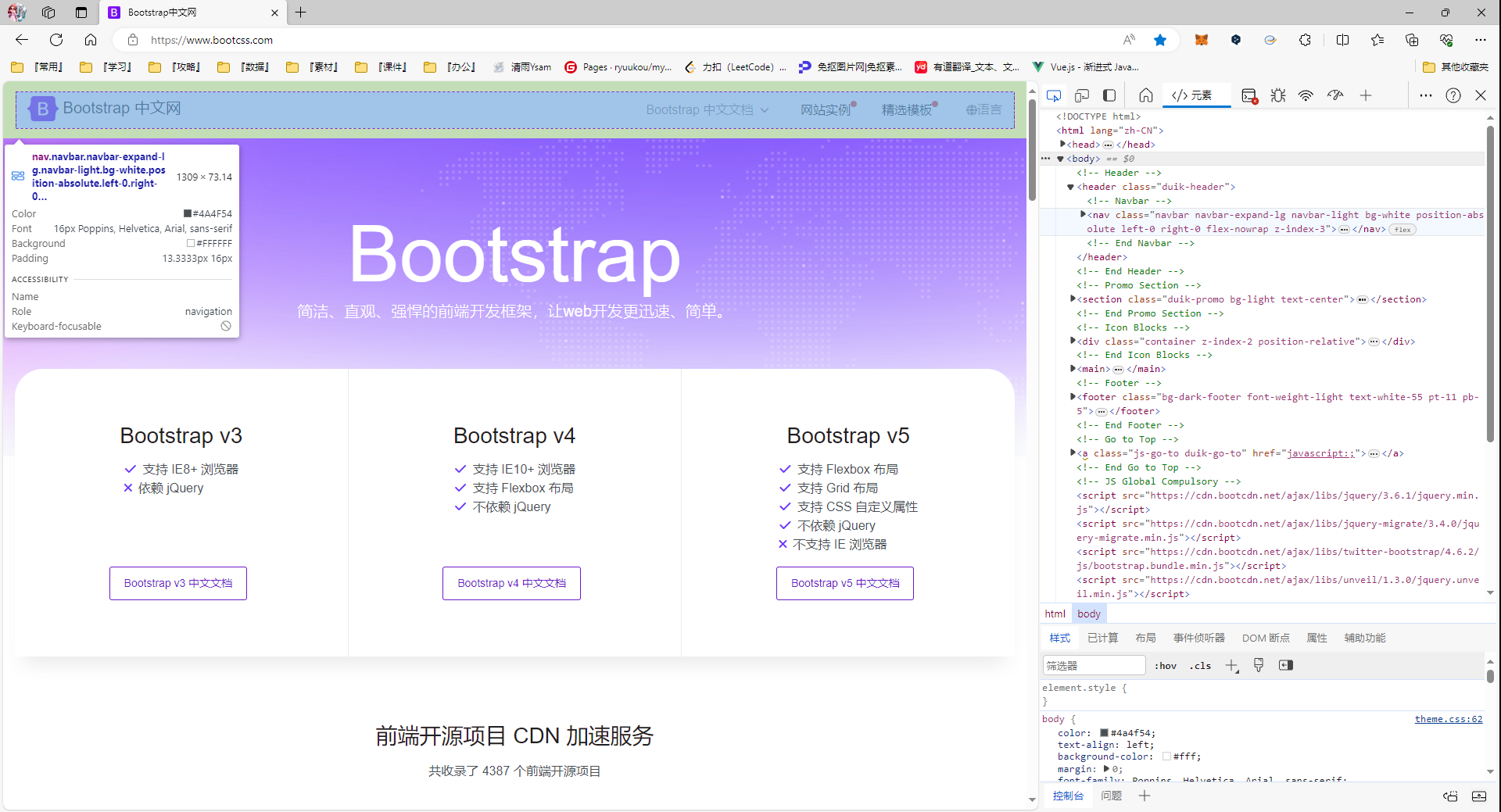This screenshot has width=1501, height=812.
Task: Open the 网站实例 nav link
Action: coord(827,110)
